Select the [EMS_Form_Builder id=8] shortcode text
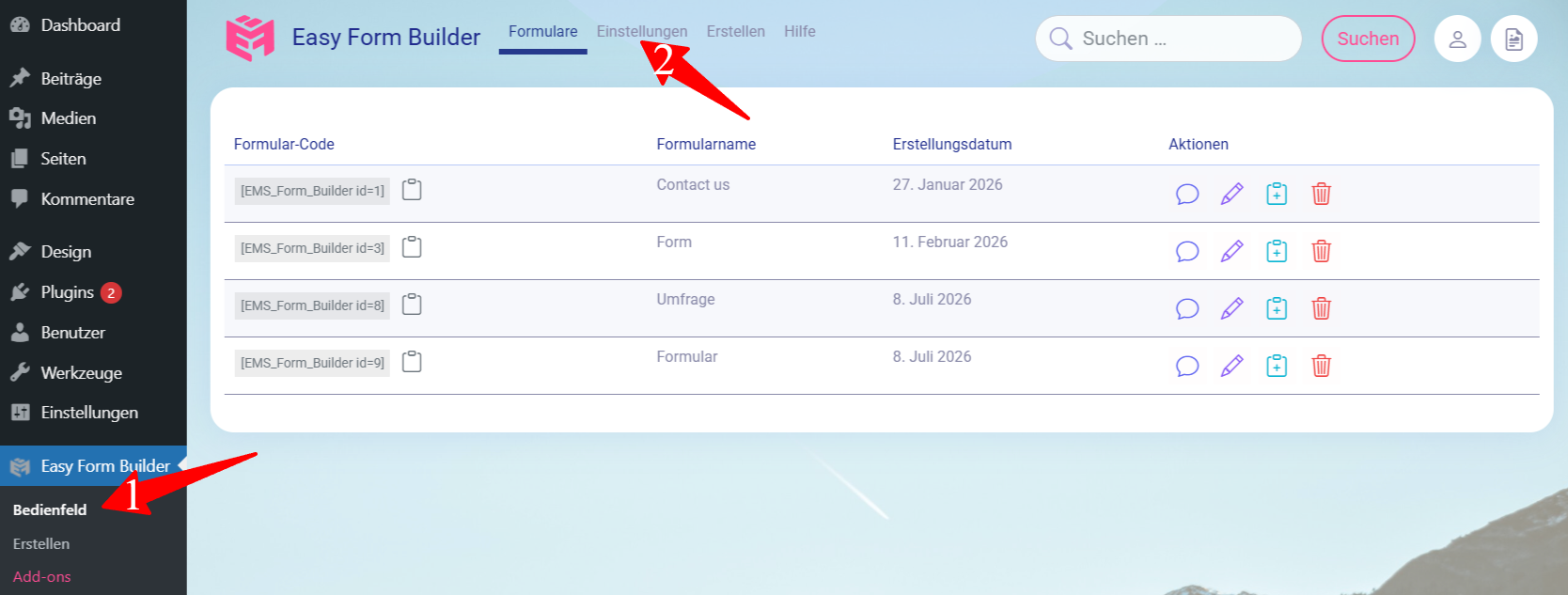This screenshot has height=595, width=1568. tap(312, 305)
